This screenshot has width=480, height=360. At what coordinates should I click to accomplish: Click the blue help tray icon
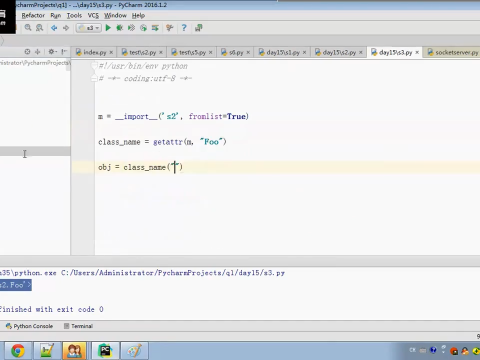coord(433,350)
